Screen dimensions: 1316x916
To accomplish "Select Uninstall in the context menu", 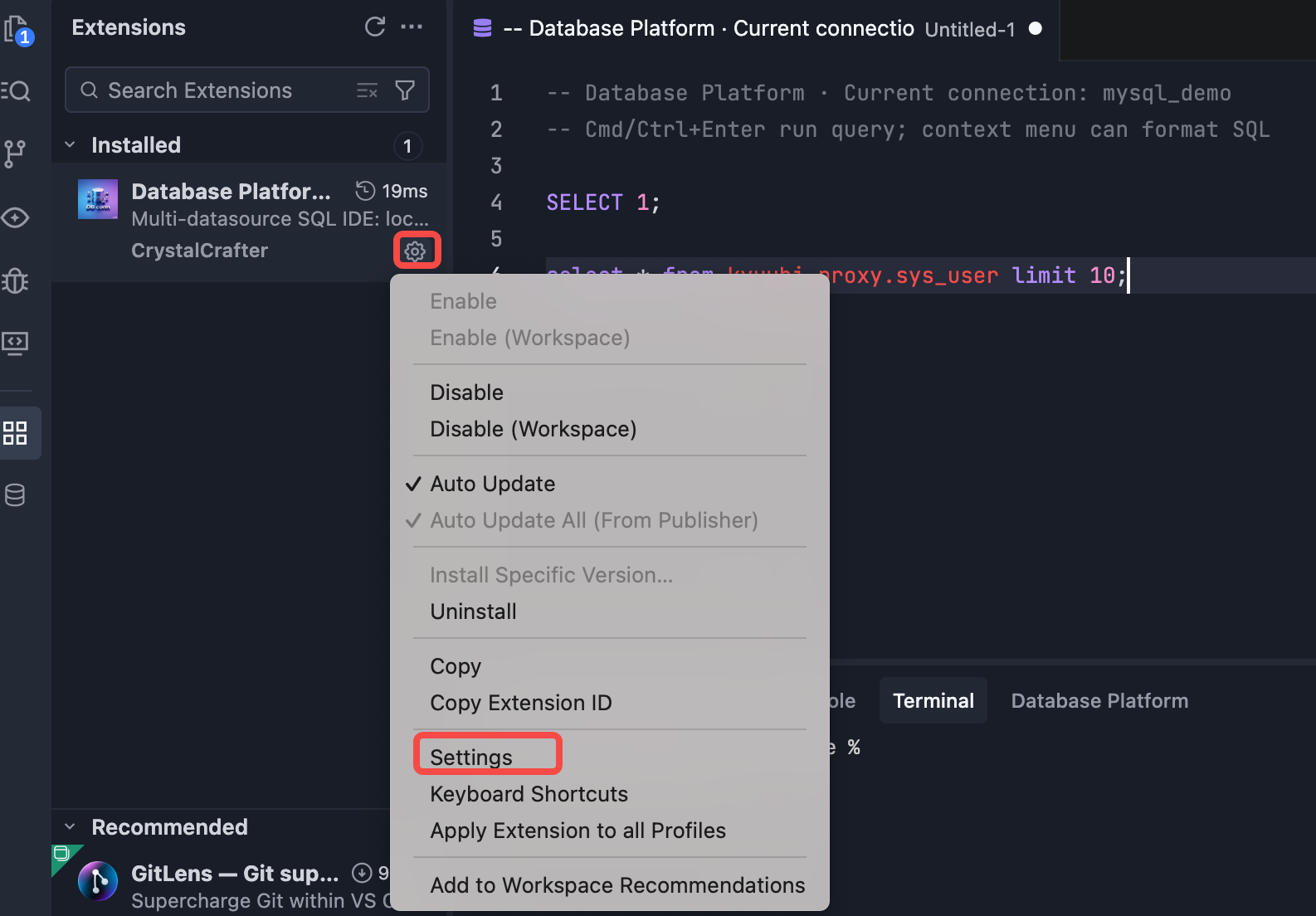I will point(473,611).
